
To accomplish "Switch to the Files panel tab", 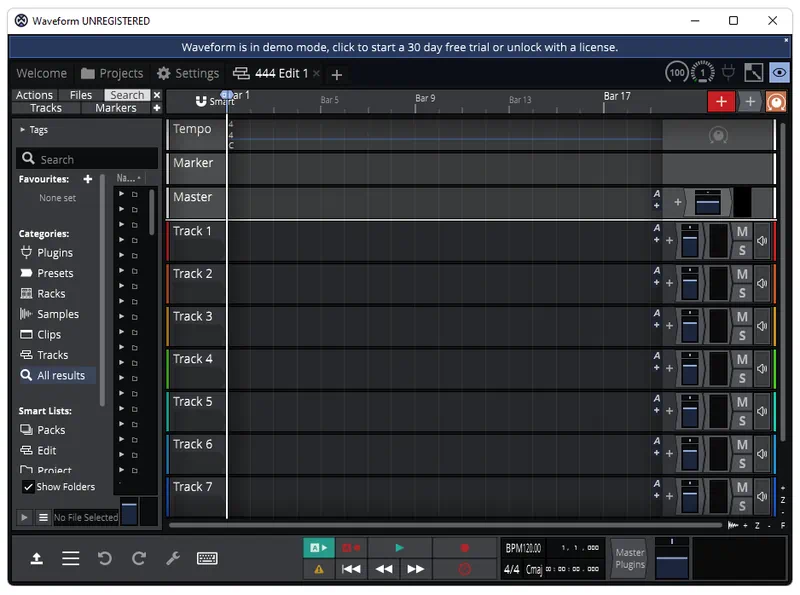I will click(x=81, y=95).
